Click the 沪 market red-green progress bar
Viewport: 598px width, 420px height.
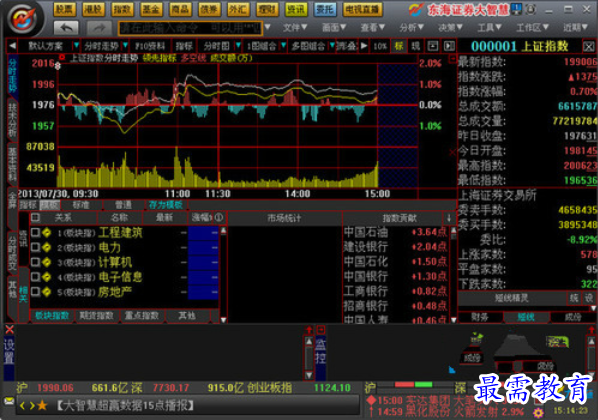click(414, 385)
